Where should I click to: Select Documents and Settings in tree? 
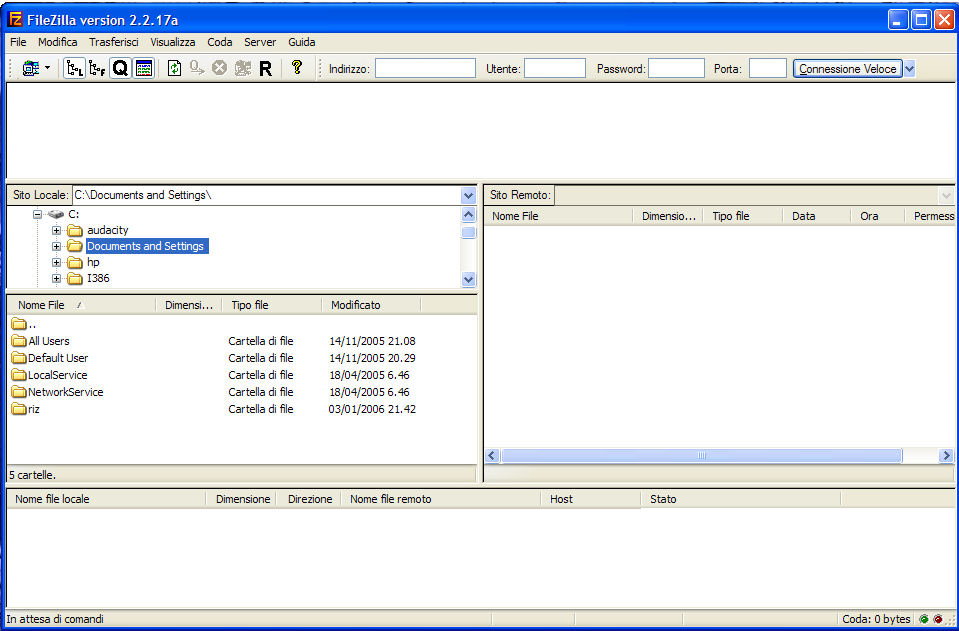point(146,246)
